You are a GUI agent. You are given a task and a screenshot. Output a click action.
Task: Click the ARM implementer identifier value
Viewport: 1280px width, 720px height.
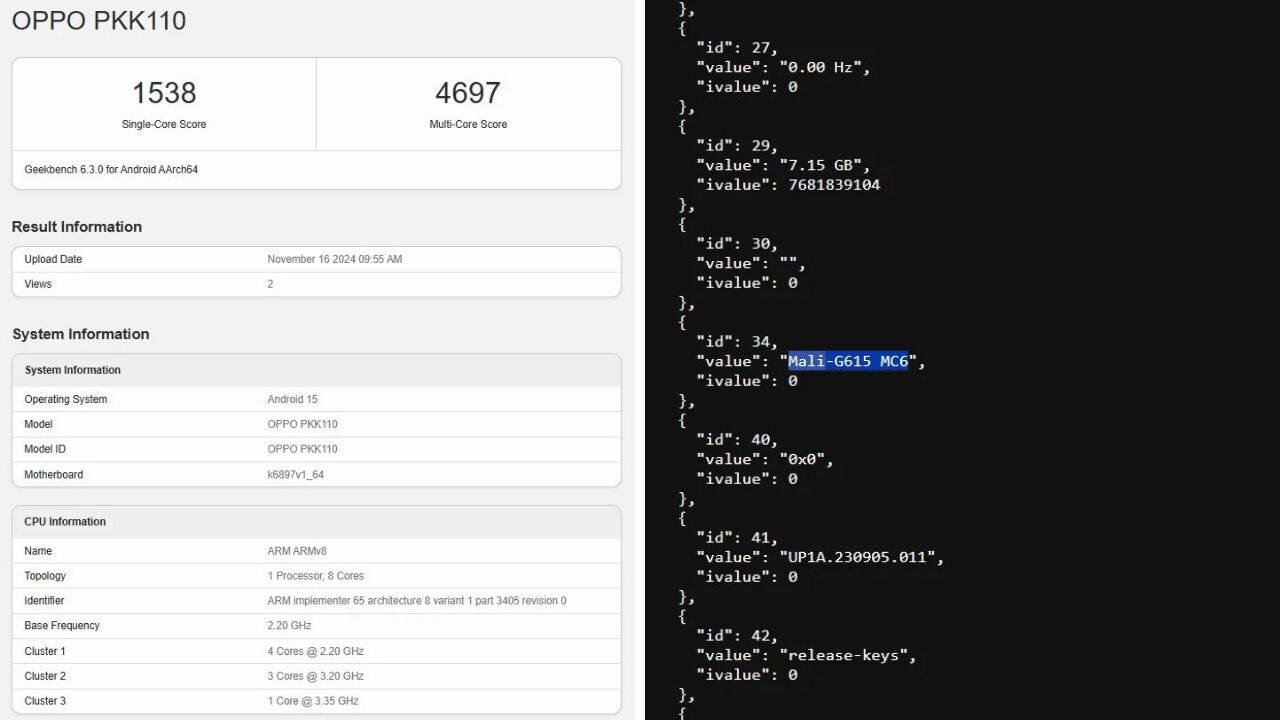[x=416, y=601]
